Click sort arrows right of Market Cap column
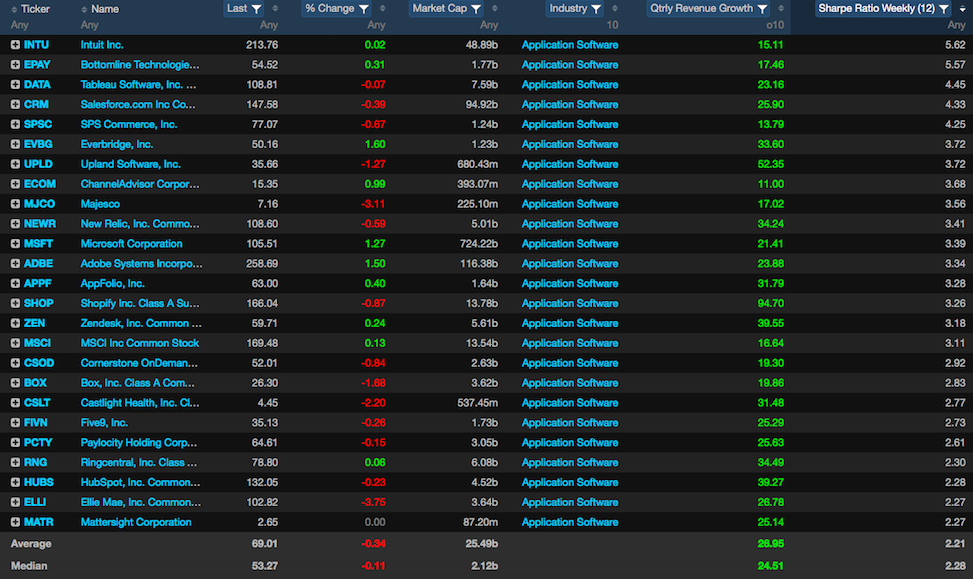 tap(495, 9)
